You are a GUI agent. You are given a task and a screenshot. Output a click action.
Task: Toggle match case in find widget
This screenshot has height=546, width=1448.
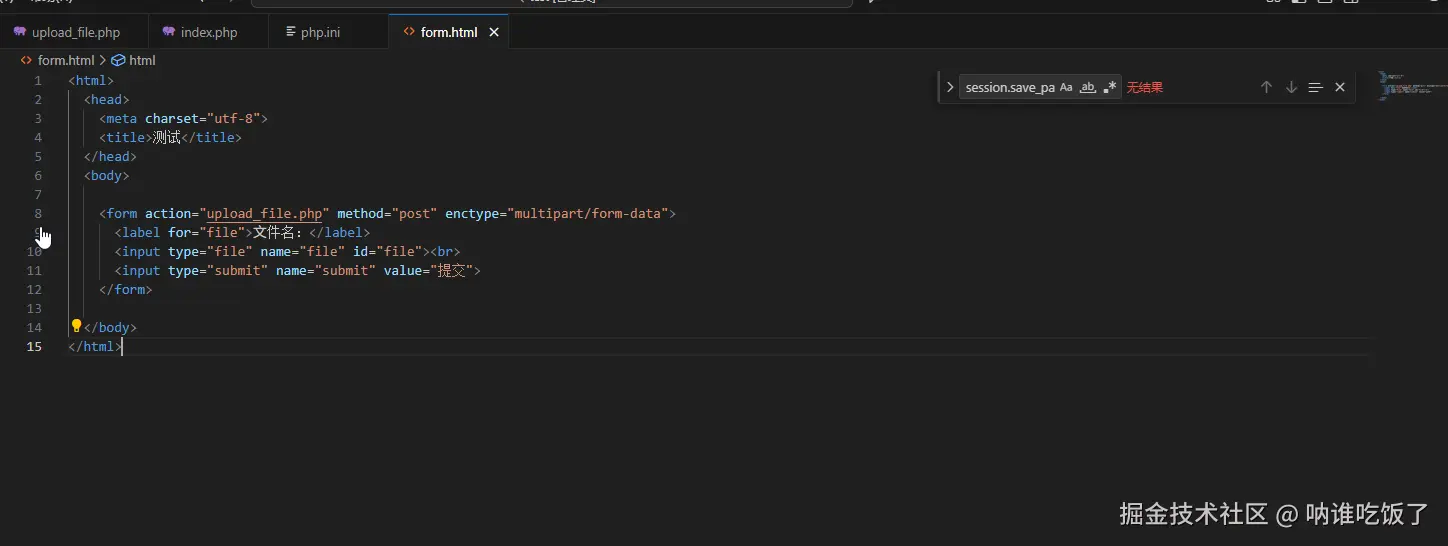[x=1066, y=87]
